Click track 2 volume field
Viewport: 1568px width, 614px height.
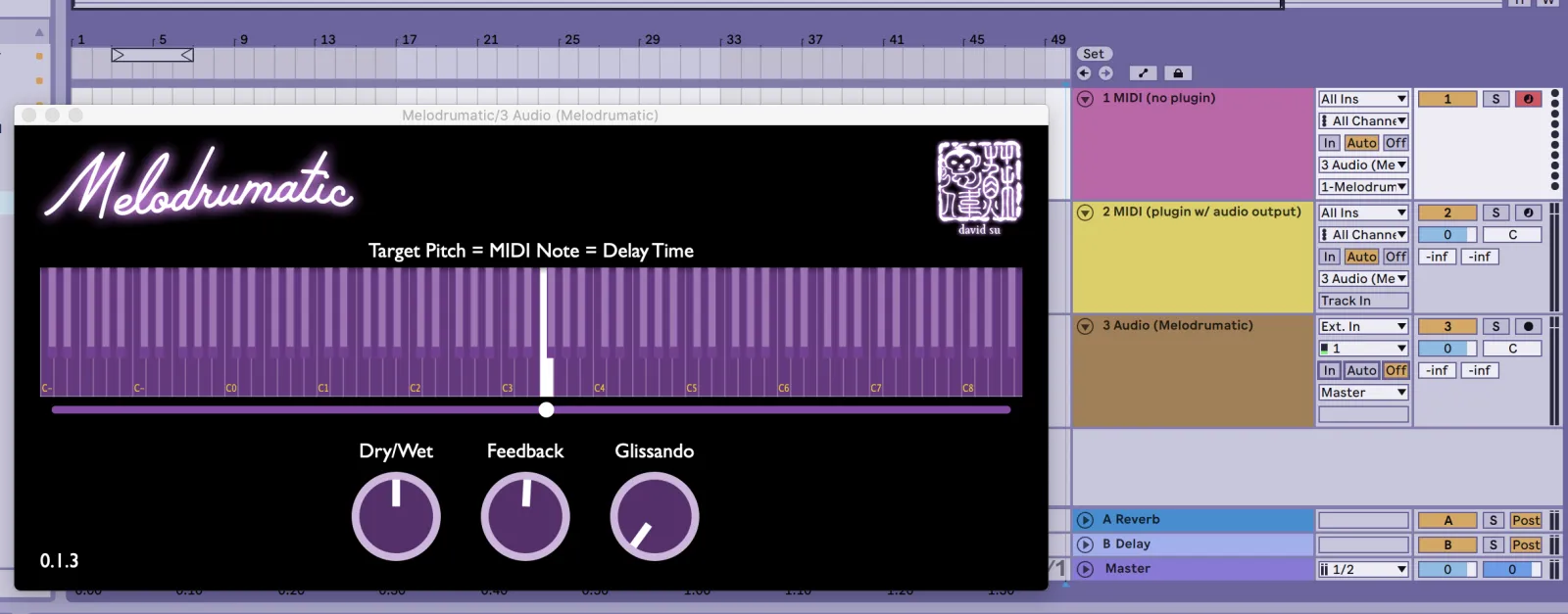1447,235
